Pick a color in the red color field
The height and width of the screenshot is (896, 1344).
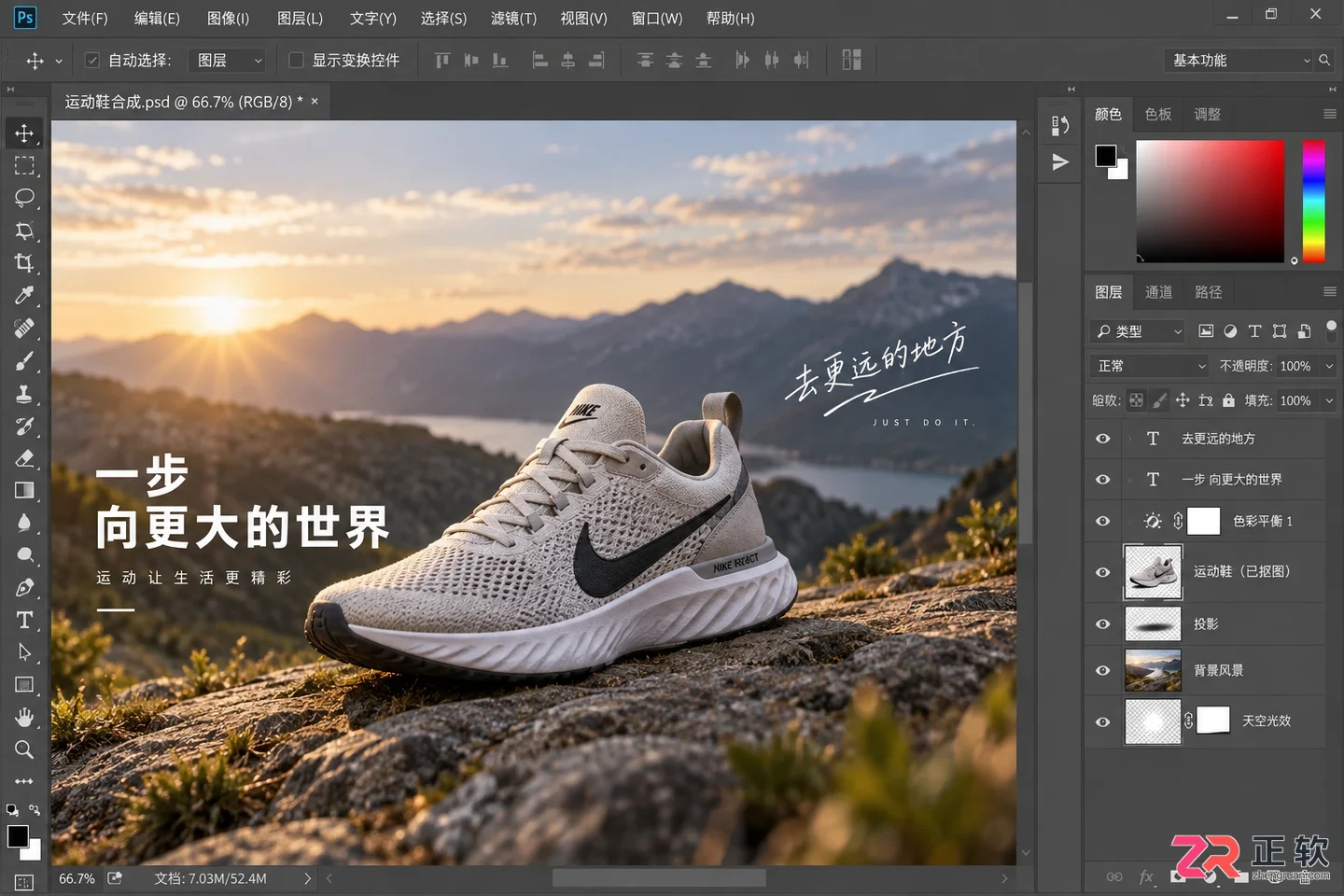1210,202
